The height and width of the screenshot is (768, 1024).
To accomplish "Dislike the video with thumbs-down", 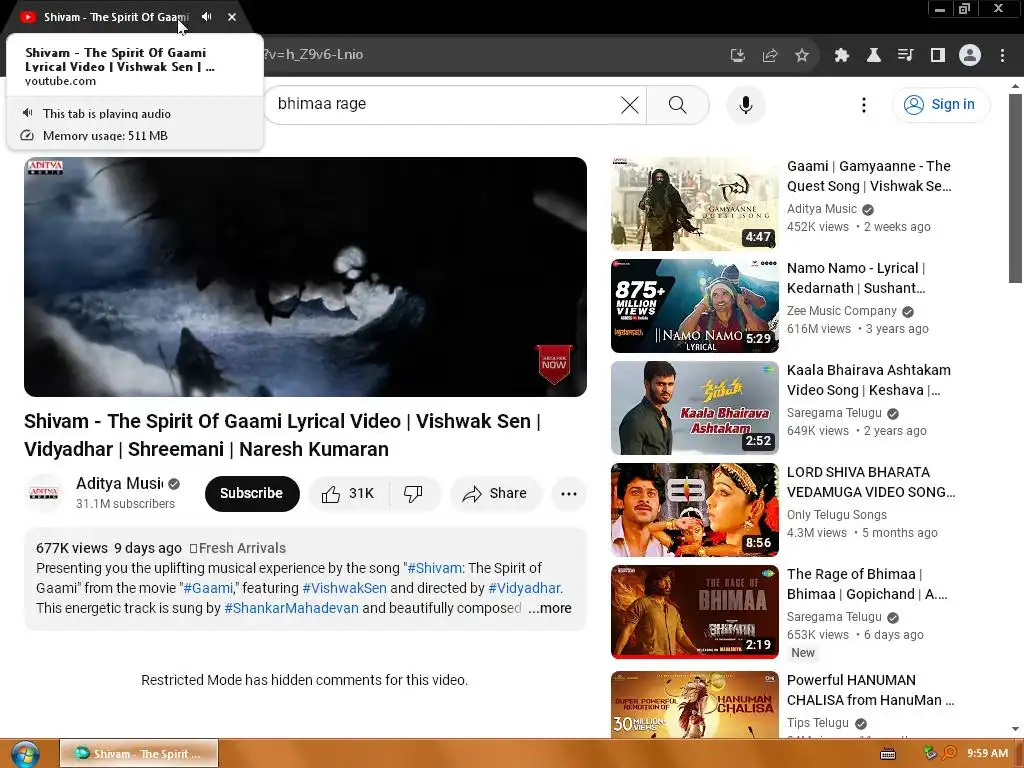I will click(413, 494).
